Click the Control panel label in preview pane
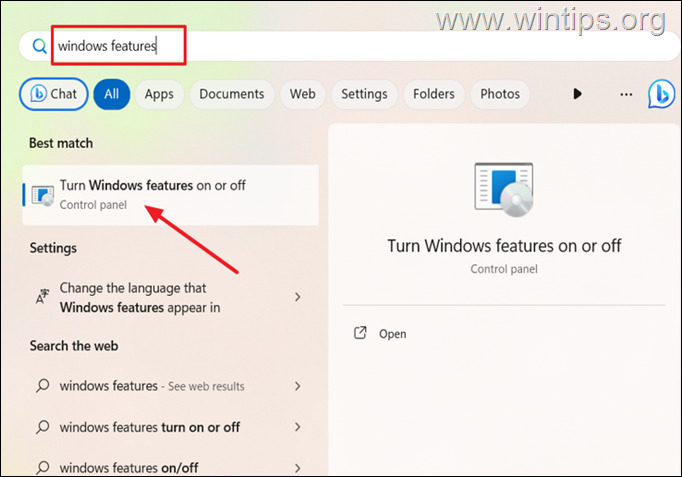Viewport: 682px width, 477px height. click(x=504, y=269)
